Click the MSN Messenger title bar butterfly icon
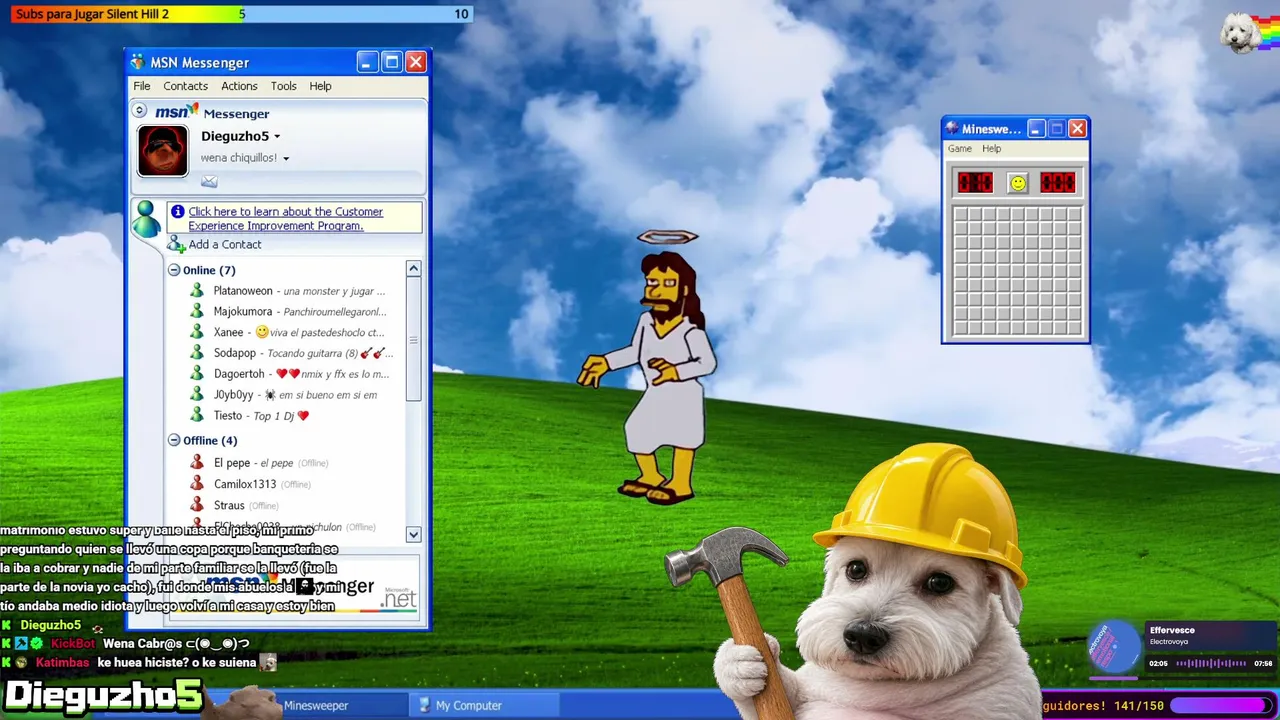 point(138,62)
